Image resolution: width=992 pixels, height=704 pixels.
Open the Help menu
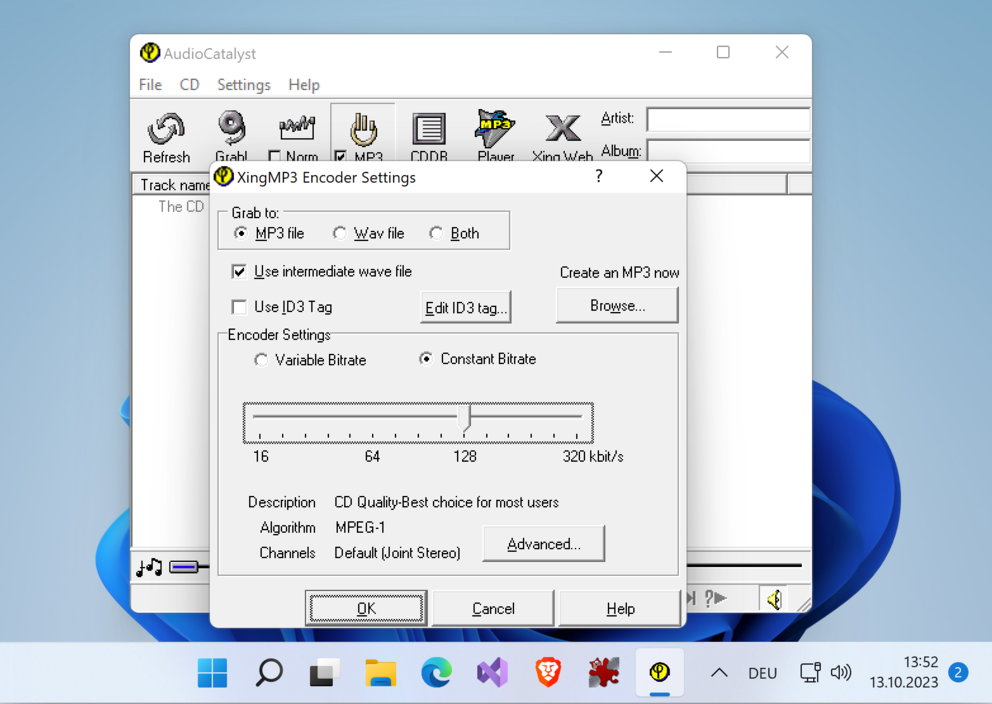pyautogui.click(x=304, y=85)
